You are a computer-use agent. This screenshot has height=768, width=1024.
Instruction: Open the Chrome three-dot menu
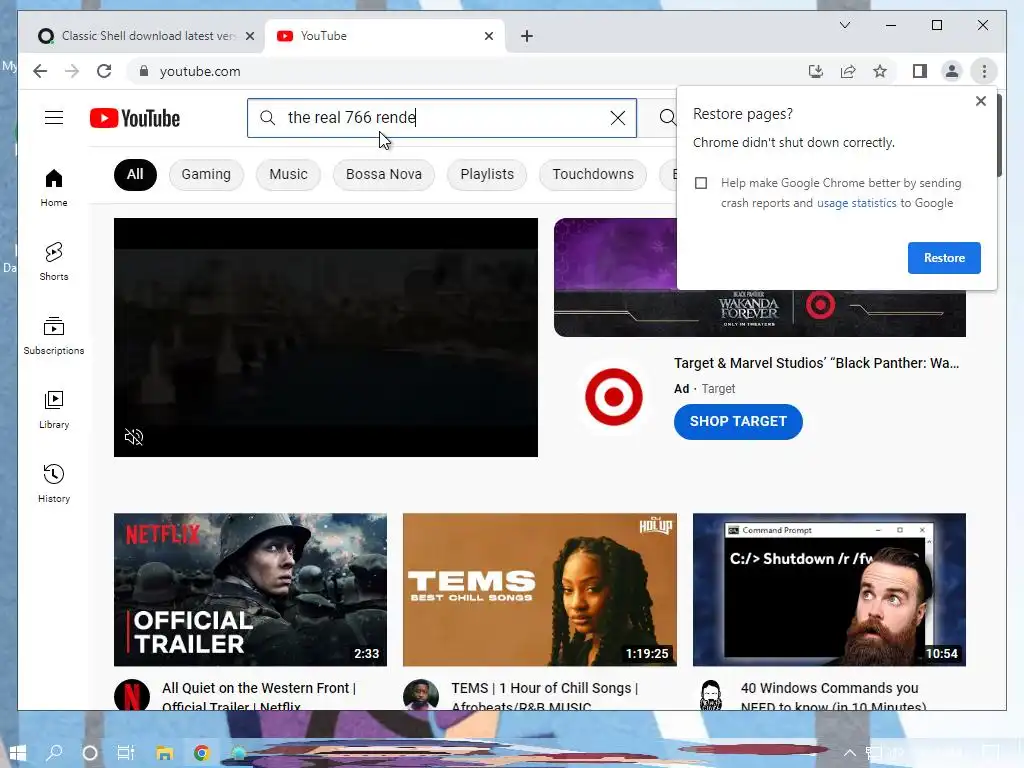pos(984,71)
